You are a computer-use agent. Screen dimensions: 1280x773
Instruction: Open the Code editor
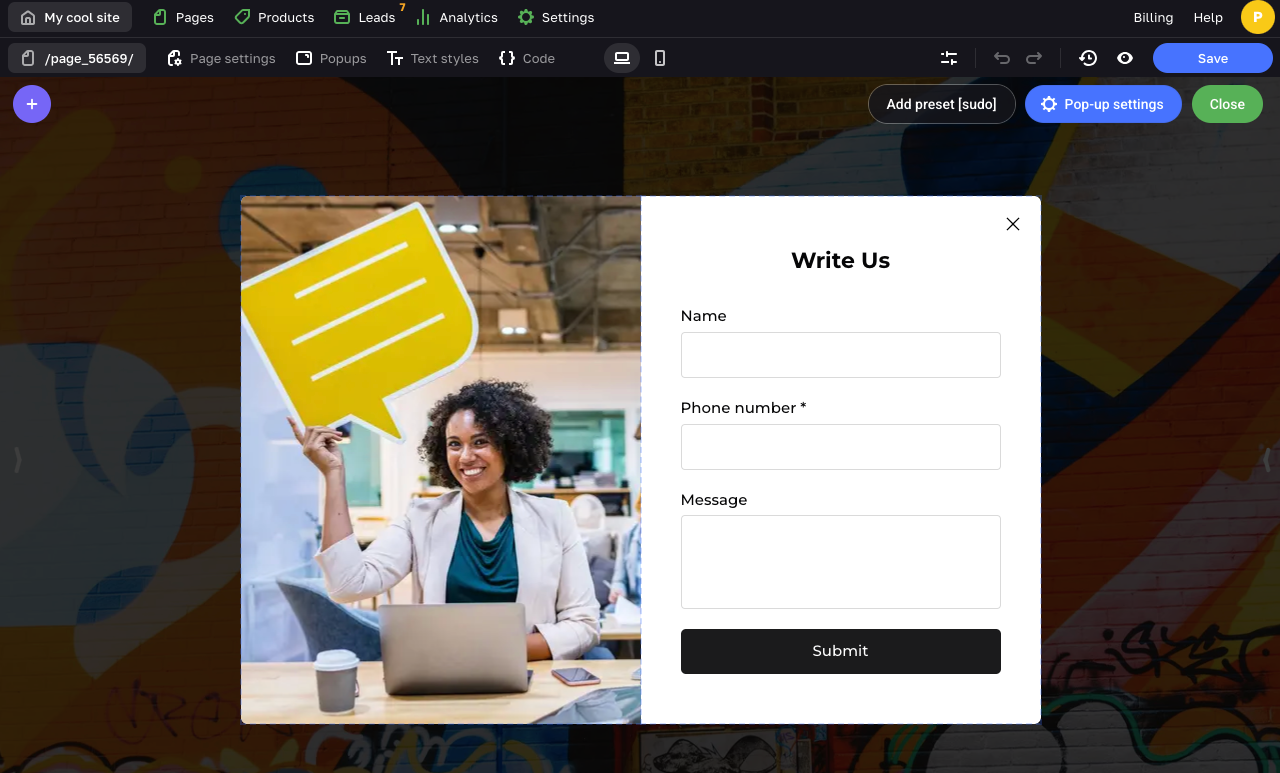(x=527, y=58)
